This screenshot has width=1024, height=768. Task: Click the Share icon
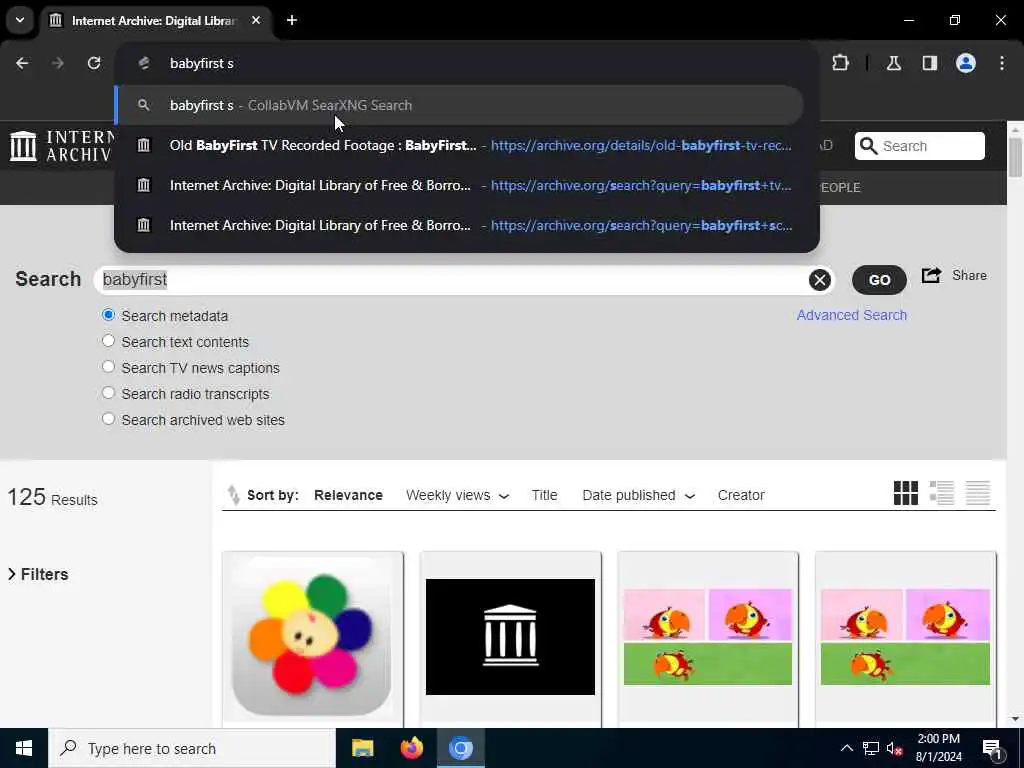(931, 276)
